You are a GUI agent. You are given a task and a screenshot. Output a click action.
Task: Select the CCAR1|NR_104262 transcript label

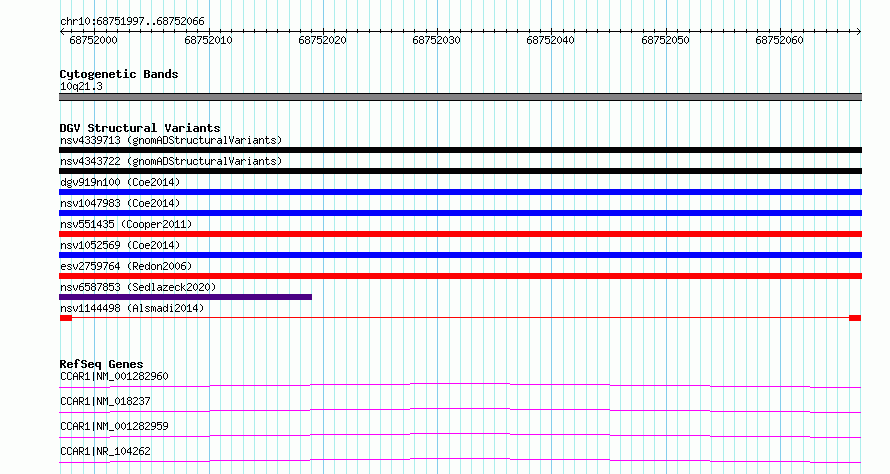[x=105, y=451]
